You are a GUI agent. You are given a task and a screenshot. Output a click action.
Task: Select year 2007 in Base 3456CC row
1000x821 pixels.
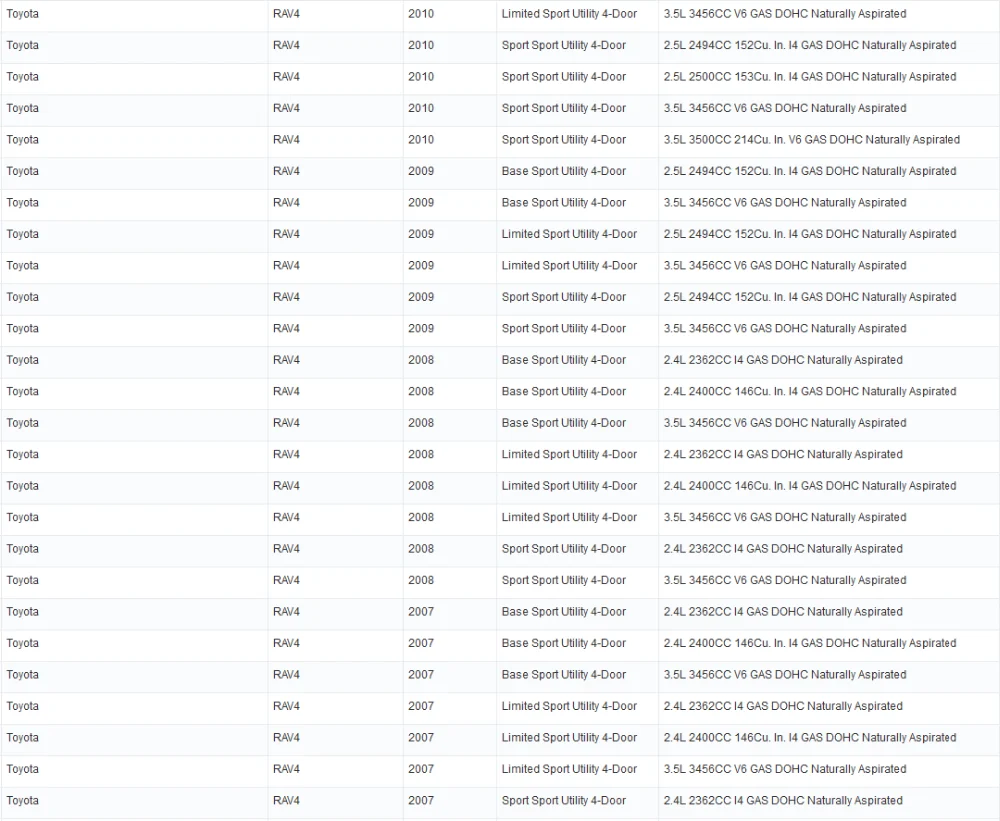click(x=421, y=675)
